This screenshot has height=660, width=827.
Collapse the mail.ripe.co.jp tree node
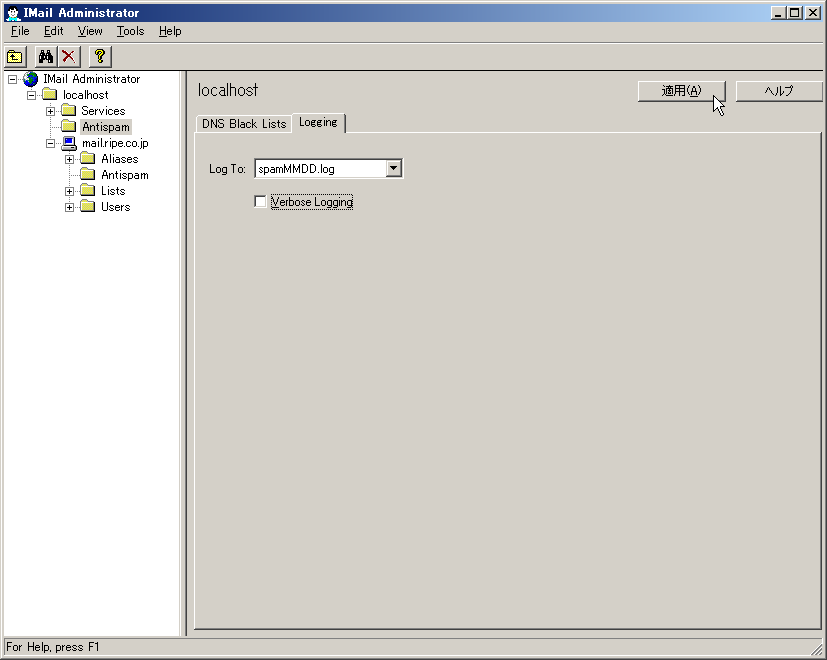[x=50, y=144]
